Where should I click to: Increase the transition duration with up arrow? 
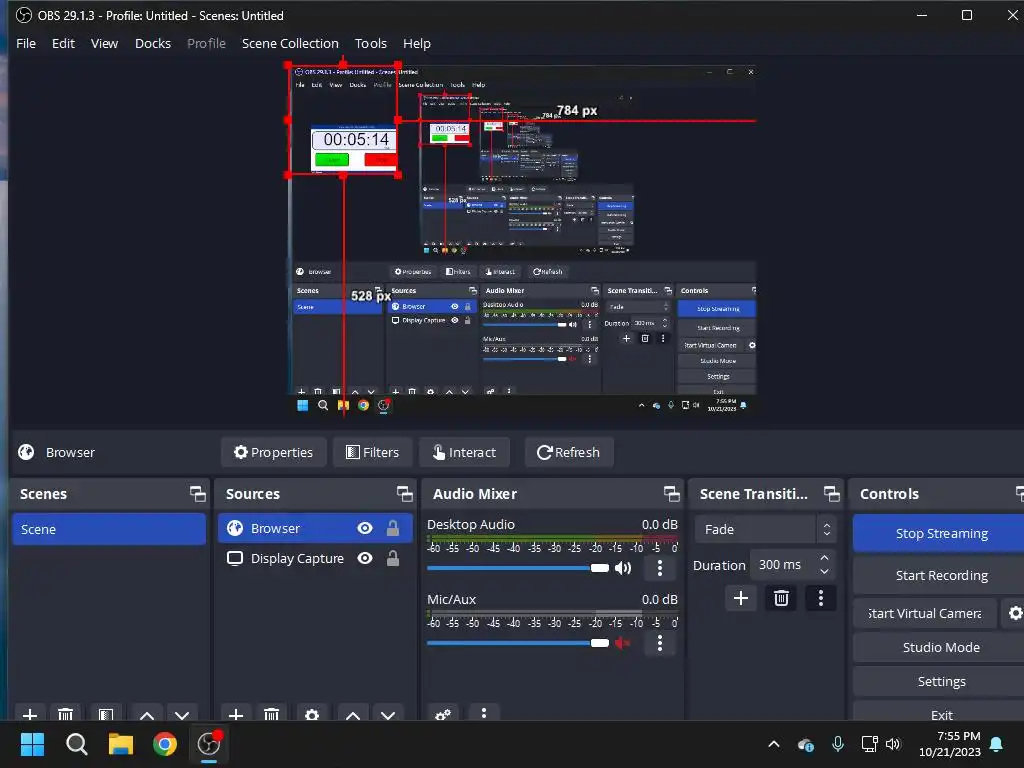click(825, 558)
